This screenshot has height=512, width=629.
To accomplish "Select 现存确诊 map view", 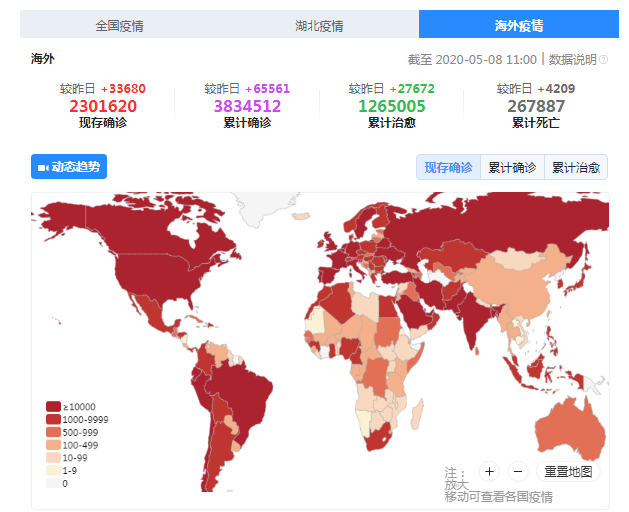I will coord(448,167).
